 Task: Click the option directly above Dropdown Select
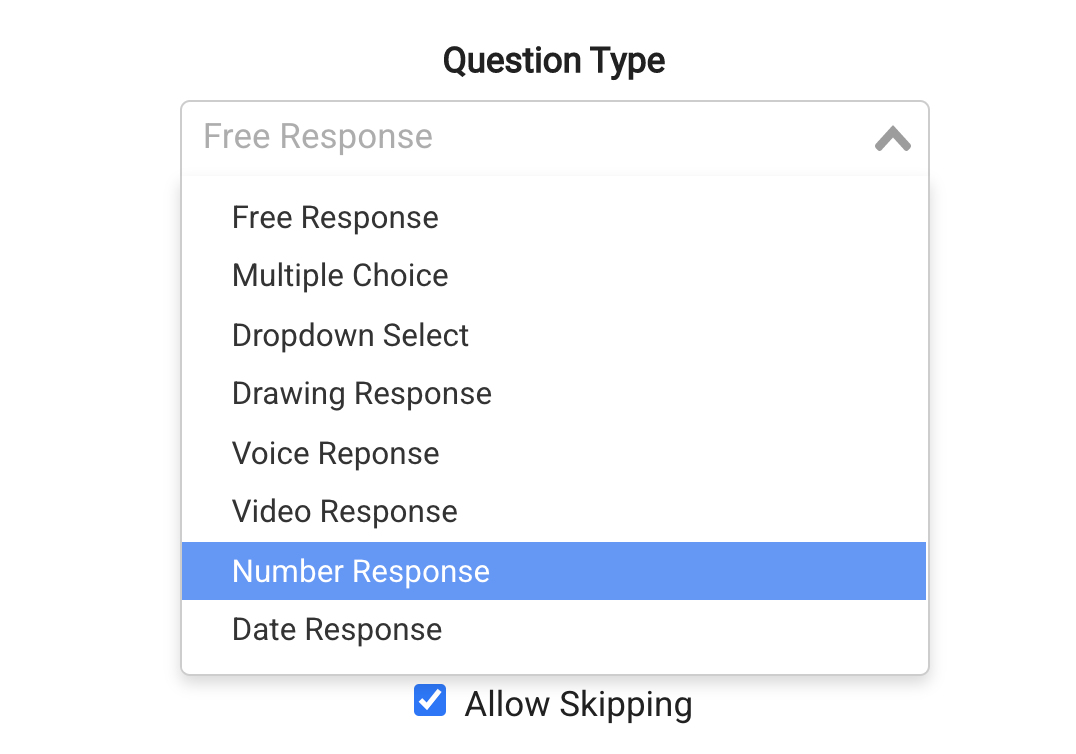click(340, 276)
